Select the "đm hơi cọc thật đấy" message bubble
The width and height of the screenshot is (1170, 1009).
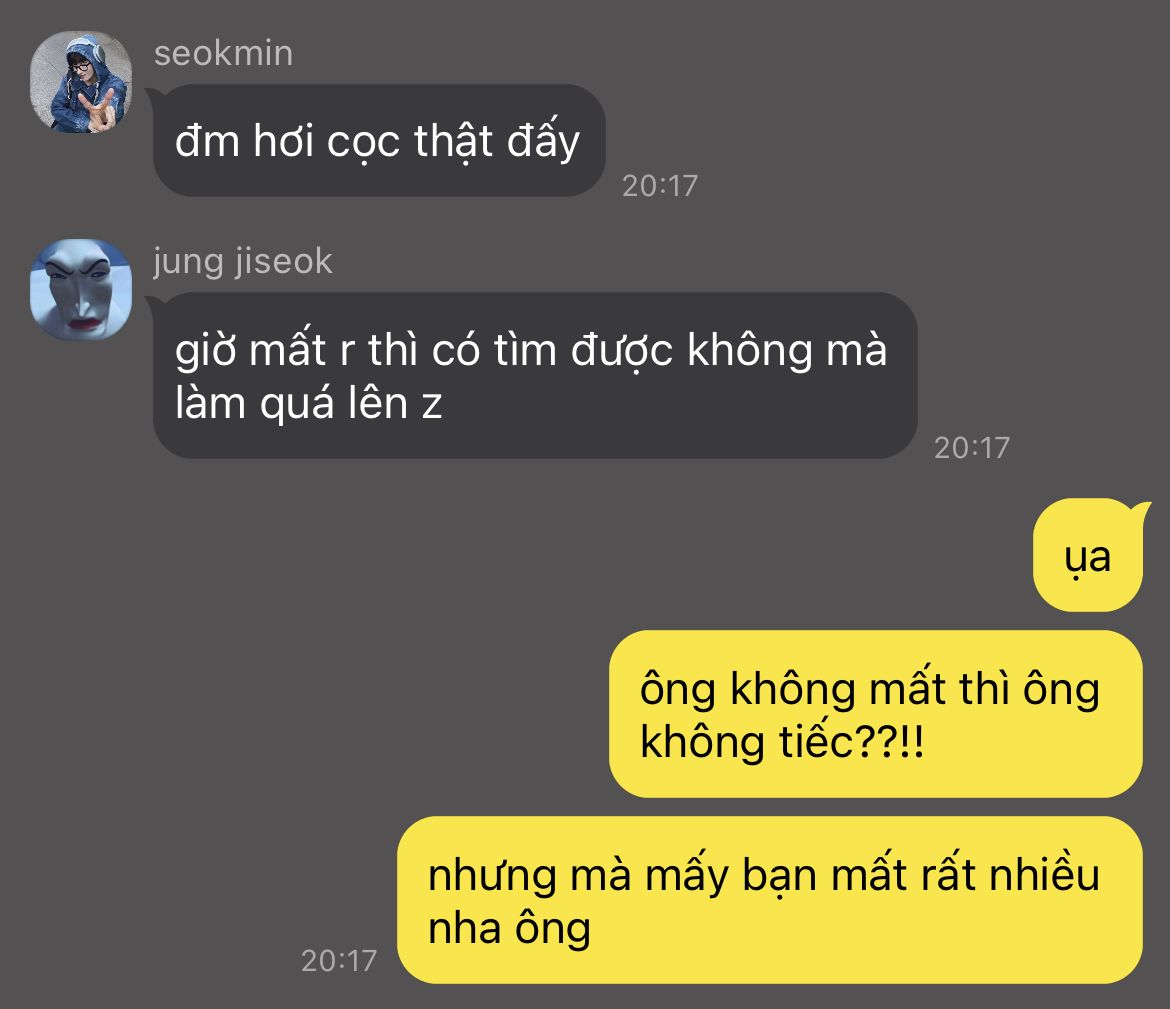[x=379, y=140]
